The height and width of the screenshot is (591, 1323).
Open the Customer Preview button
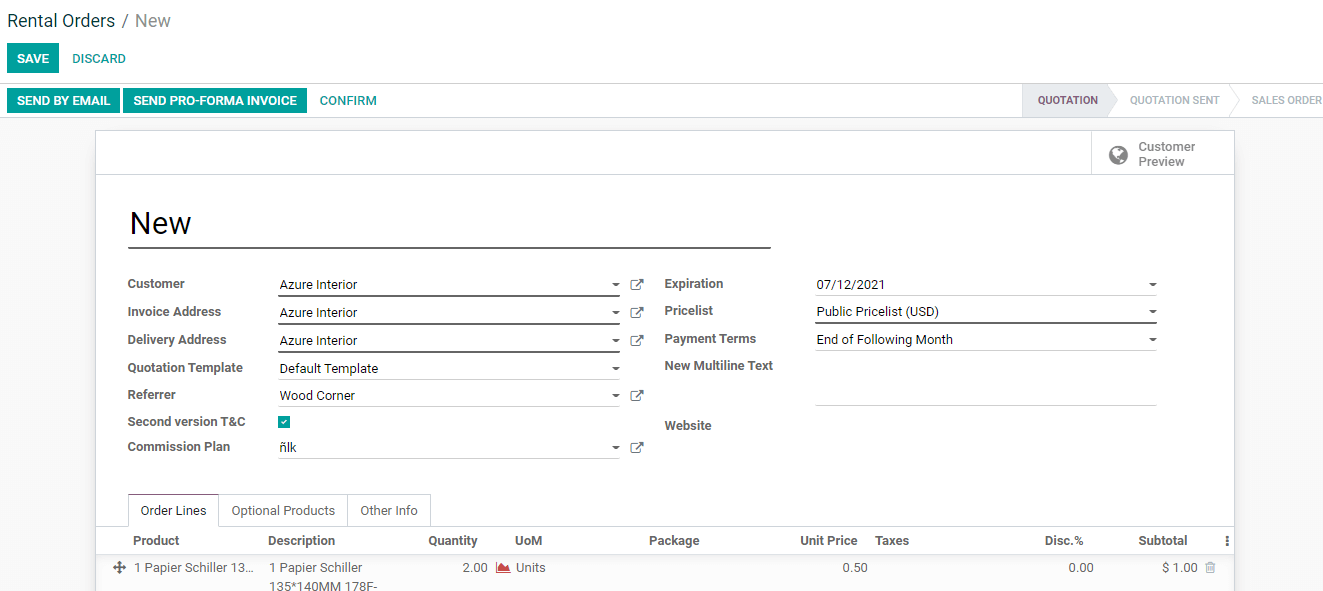[1163, 153]
